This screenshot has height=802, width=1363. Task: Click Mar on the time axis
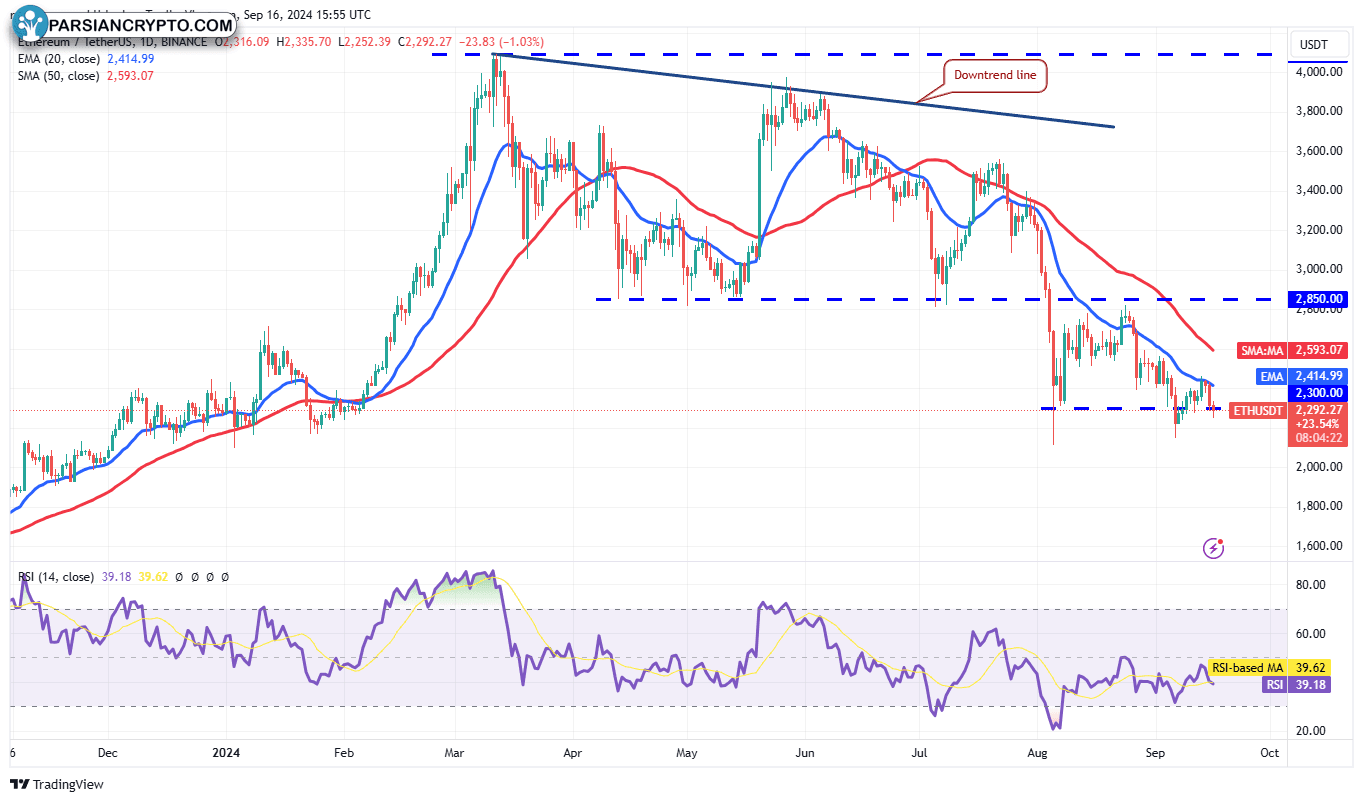pos(454,752)
